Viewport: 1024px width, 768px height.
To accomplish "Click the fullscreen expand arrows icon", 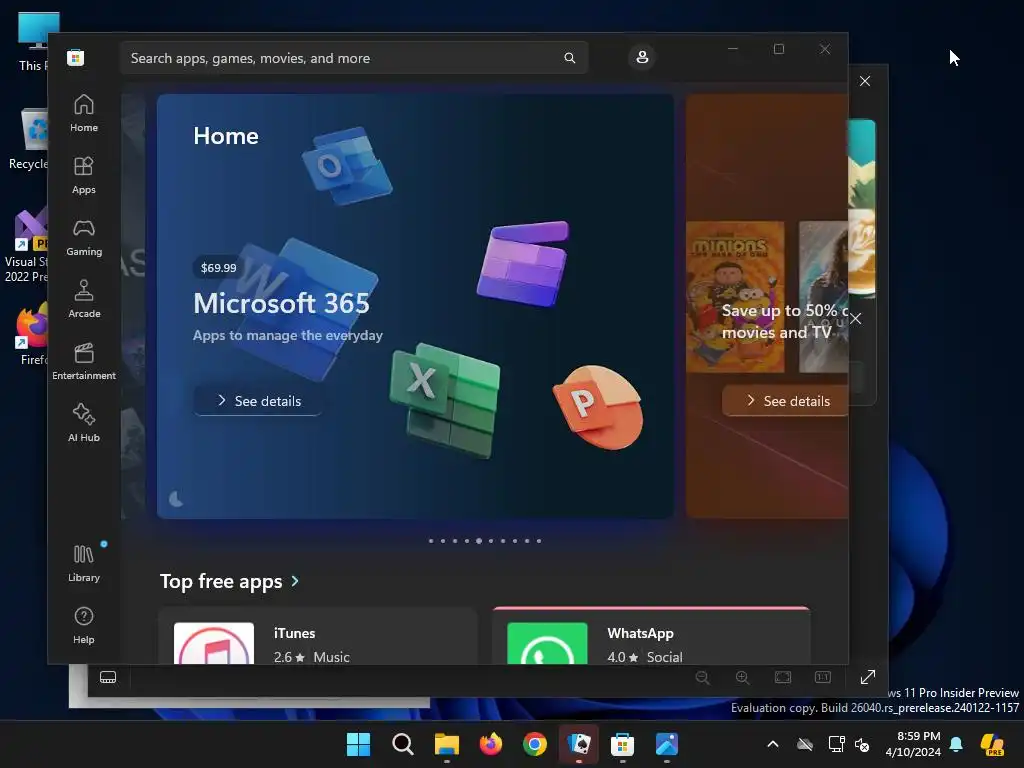I will (867, 677).
